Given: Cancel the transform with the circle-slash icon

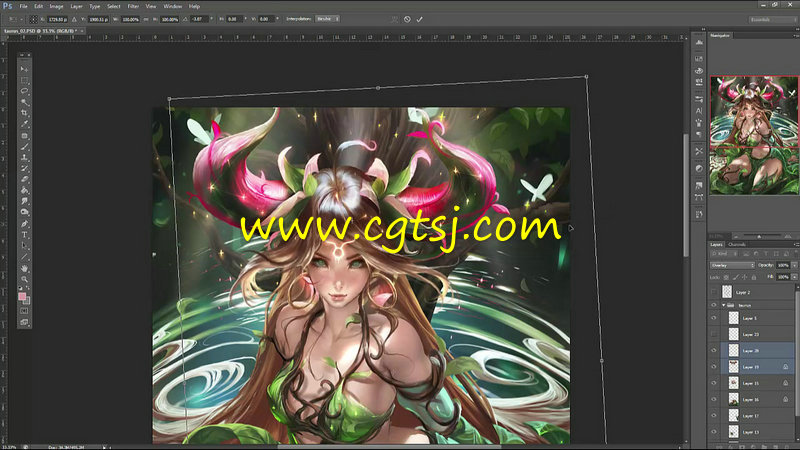Looking at the screenshot, I should click(x=407, y=19).
